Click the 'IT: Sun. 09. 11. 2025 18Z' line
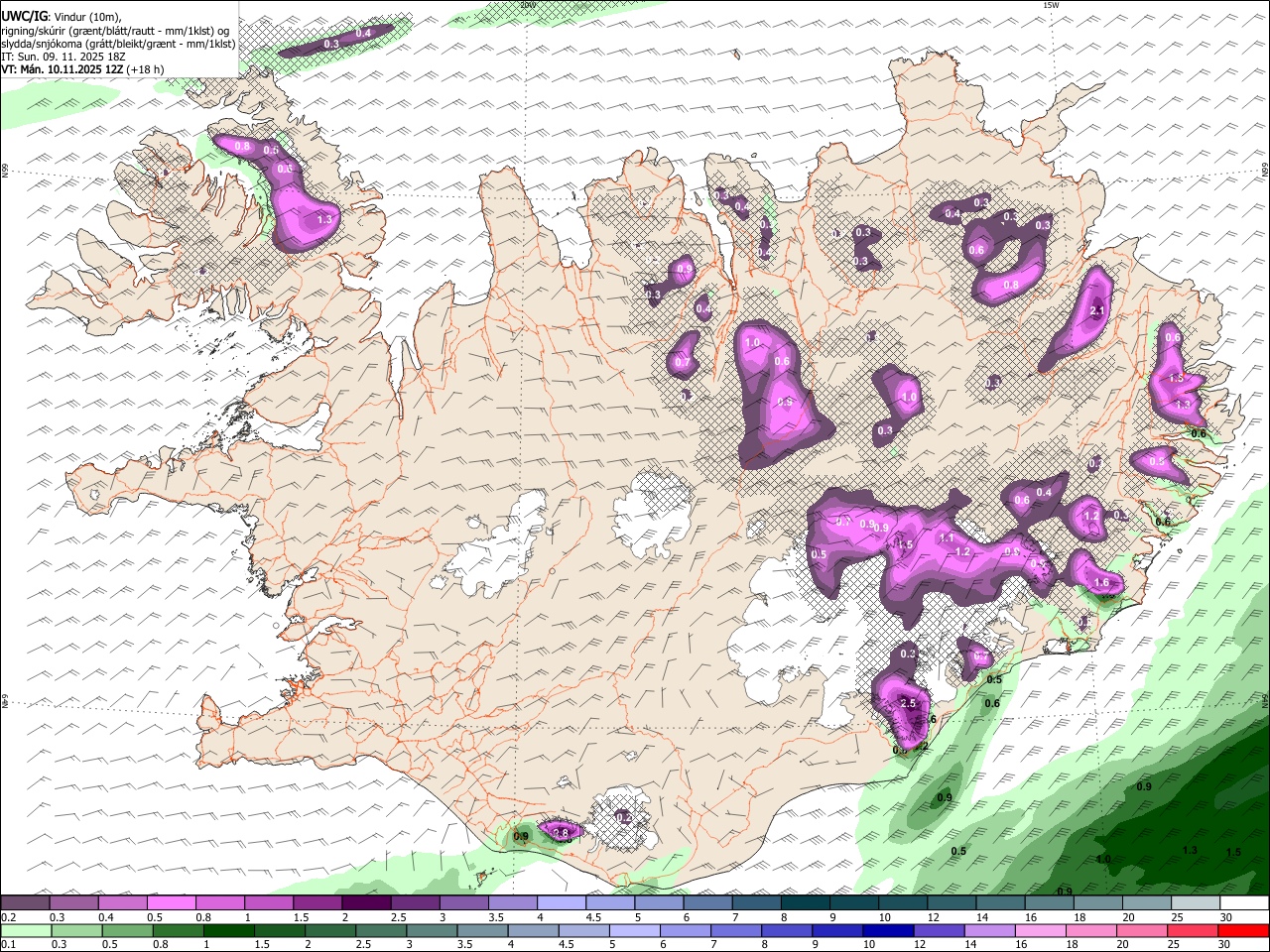 tap(63, 57)
